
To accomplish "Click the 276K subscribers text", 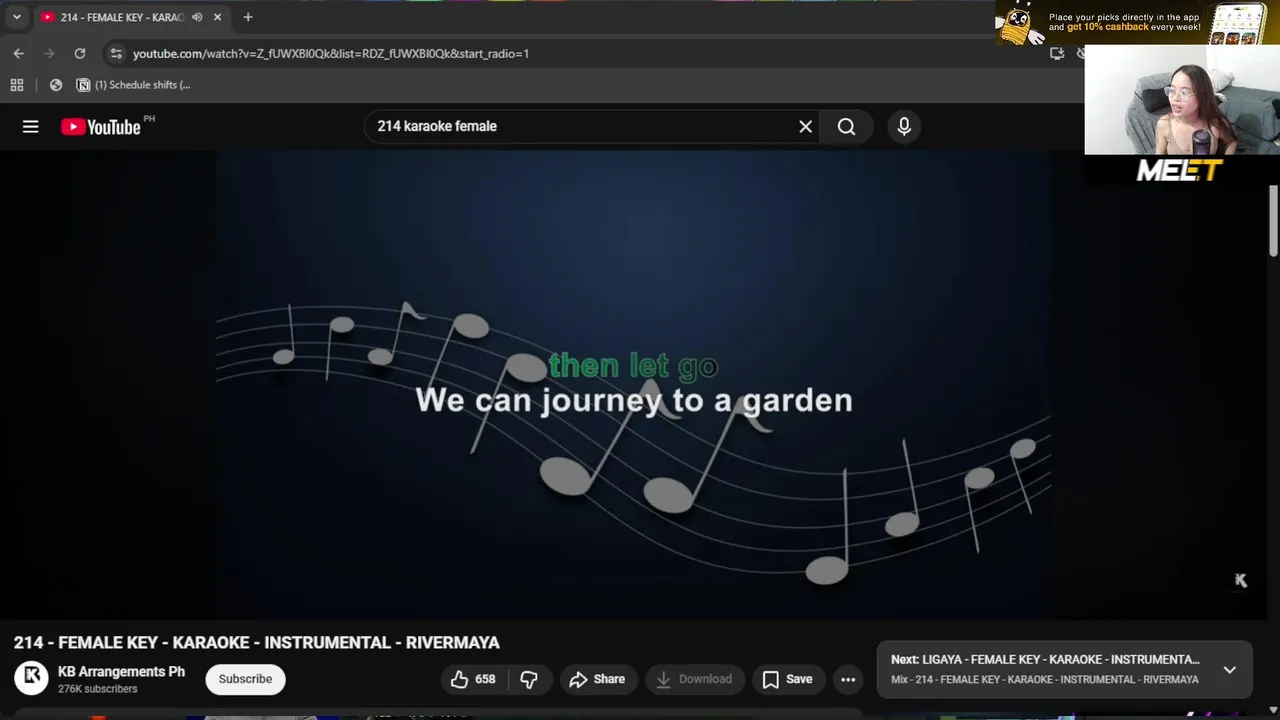I will (x=97, y=689).
